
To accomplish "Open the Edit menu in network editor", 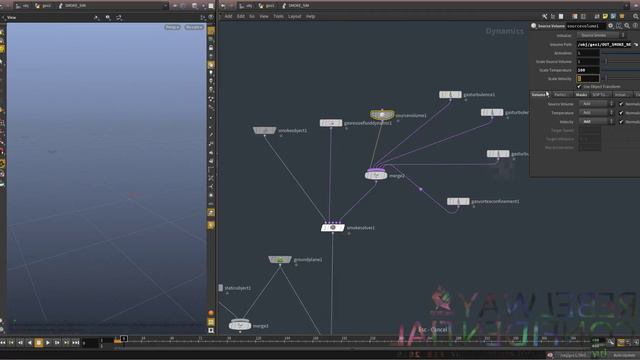I will pyautogui.click(x=241, y=16).
